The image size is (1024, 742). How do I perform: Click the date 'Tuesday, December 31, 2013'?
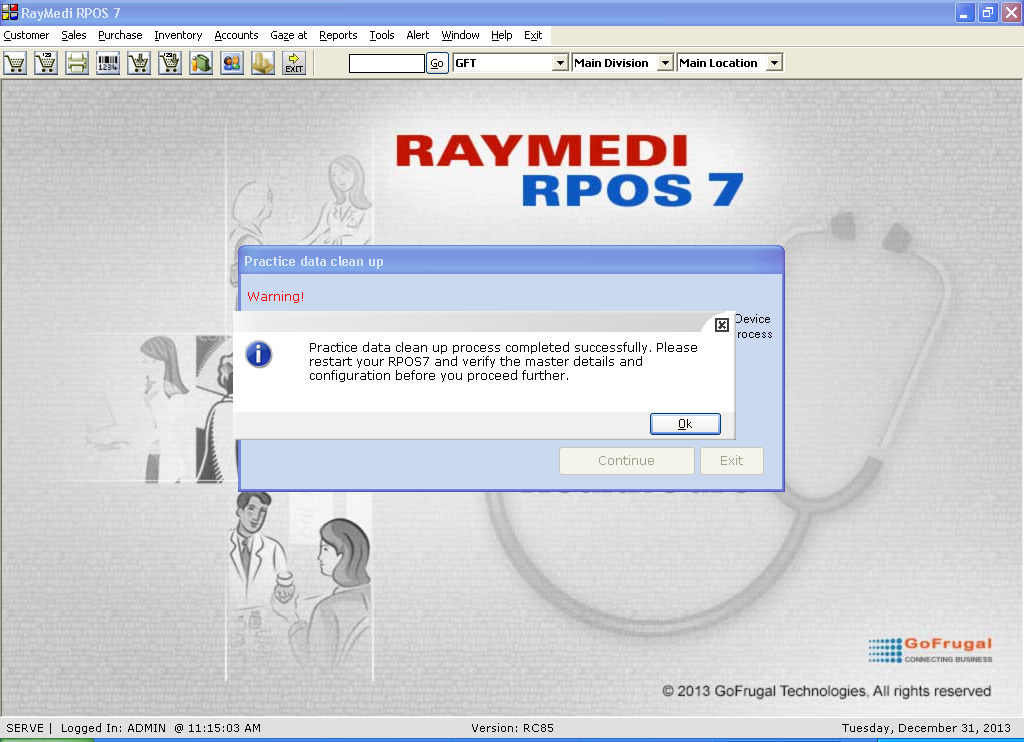pos(926,728)
